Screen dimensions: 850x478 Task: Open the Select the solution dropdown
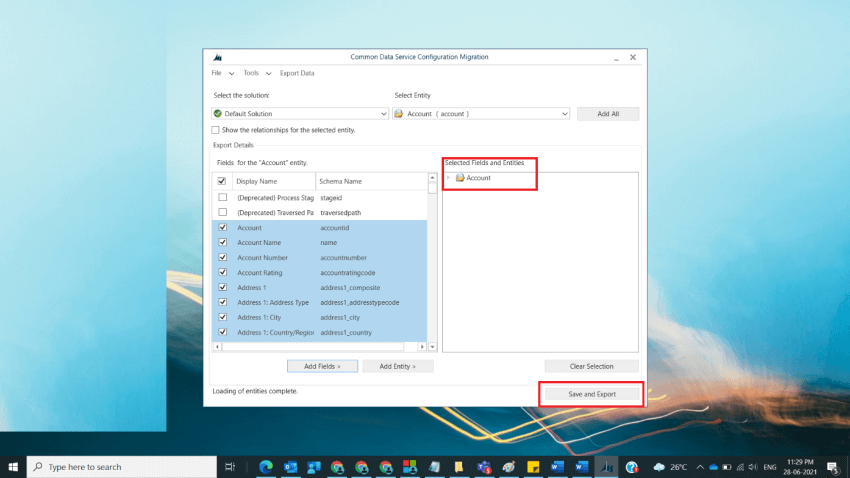(x=383, y=114)
